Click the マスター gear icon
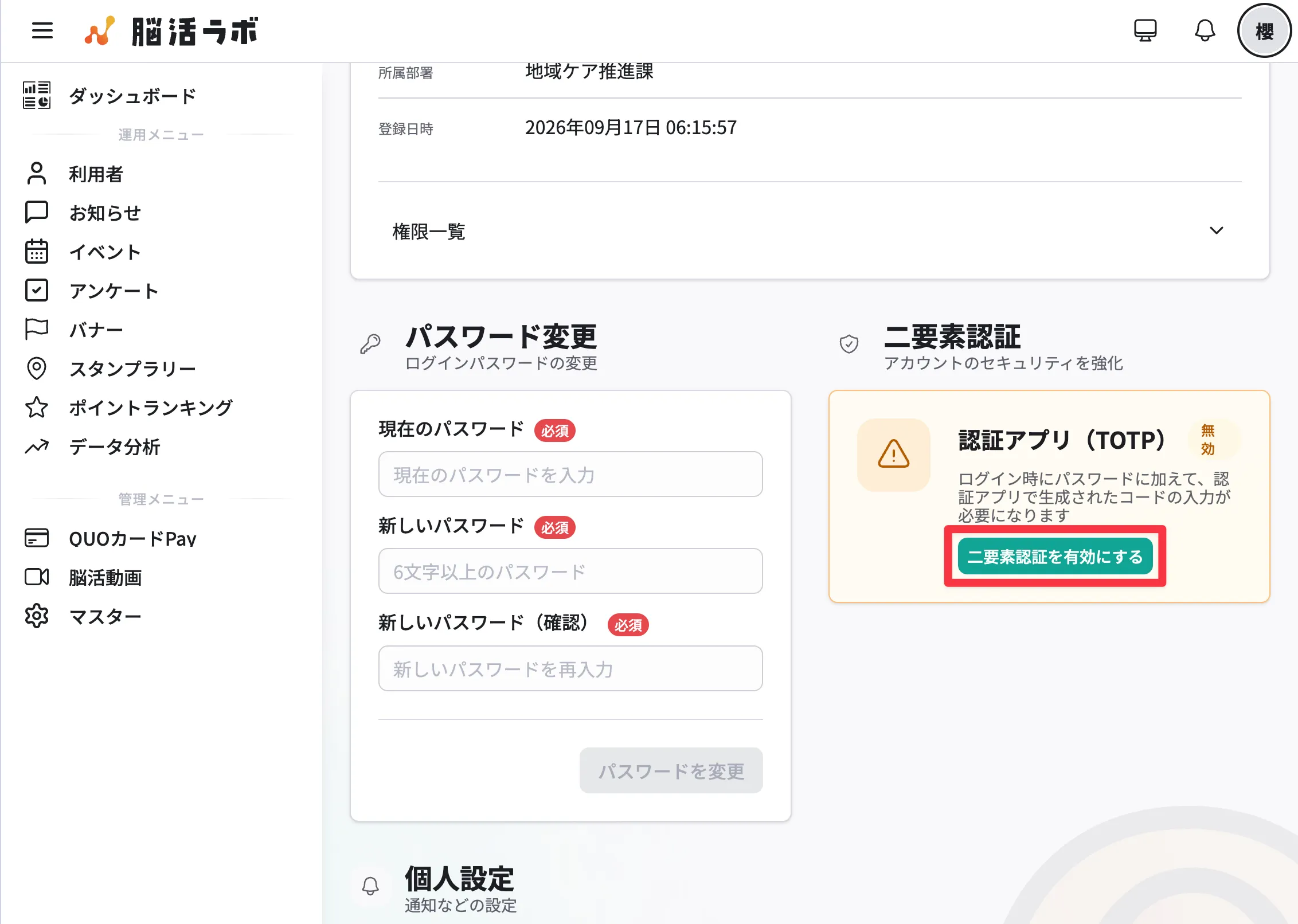The image size is (1298, 924). [x=37, y=616]
